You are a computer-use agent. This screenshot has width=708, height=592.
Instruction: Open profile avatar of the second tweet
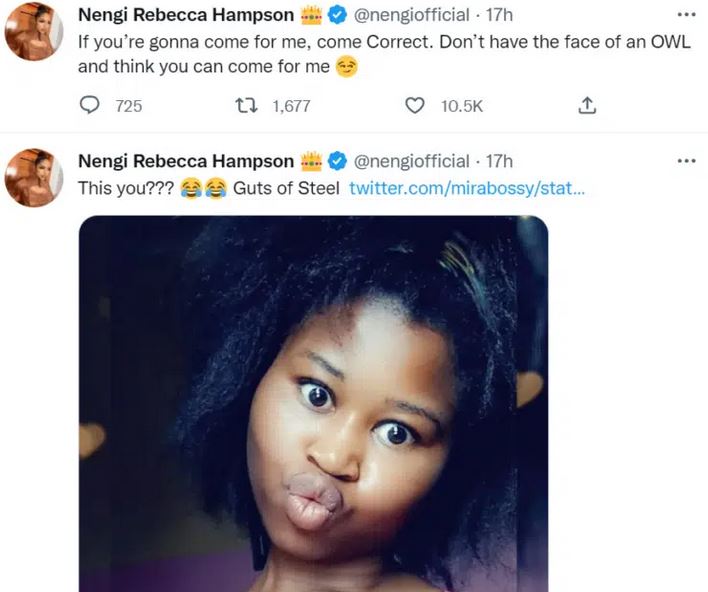pyautogui.click(x=34, y=178)
